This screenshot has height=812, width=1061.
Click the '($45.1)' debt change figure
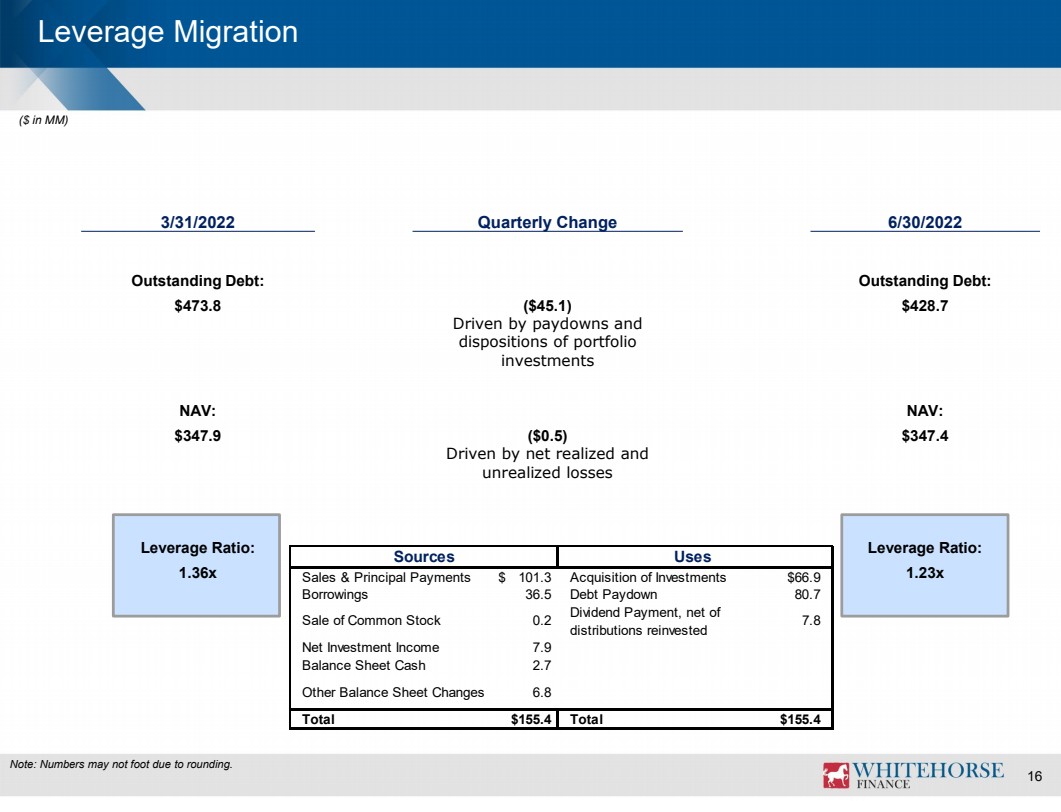pyautogui.click(x=547, y=306)
